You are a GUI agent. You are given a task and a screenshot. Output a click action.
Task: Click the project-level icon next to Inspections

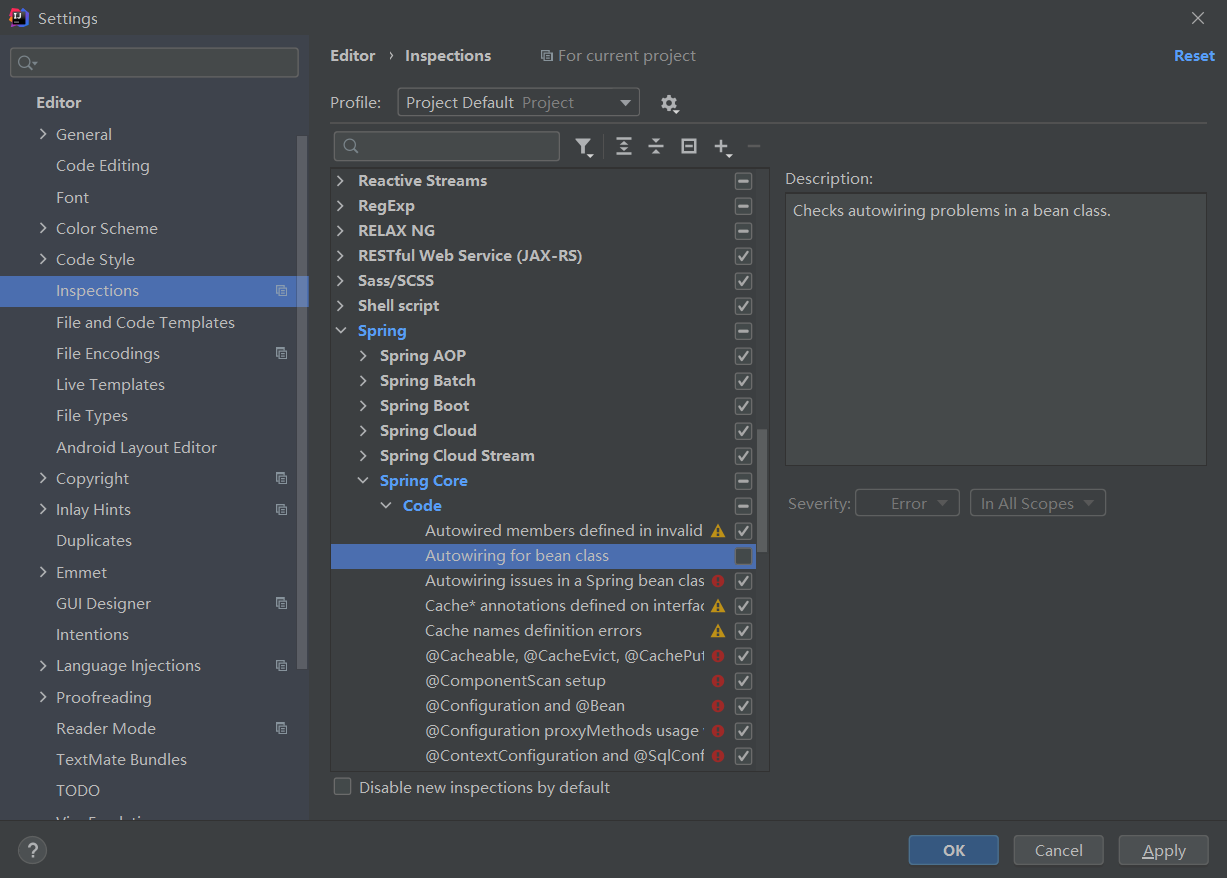281,291
